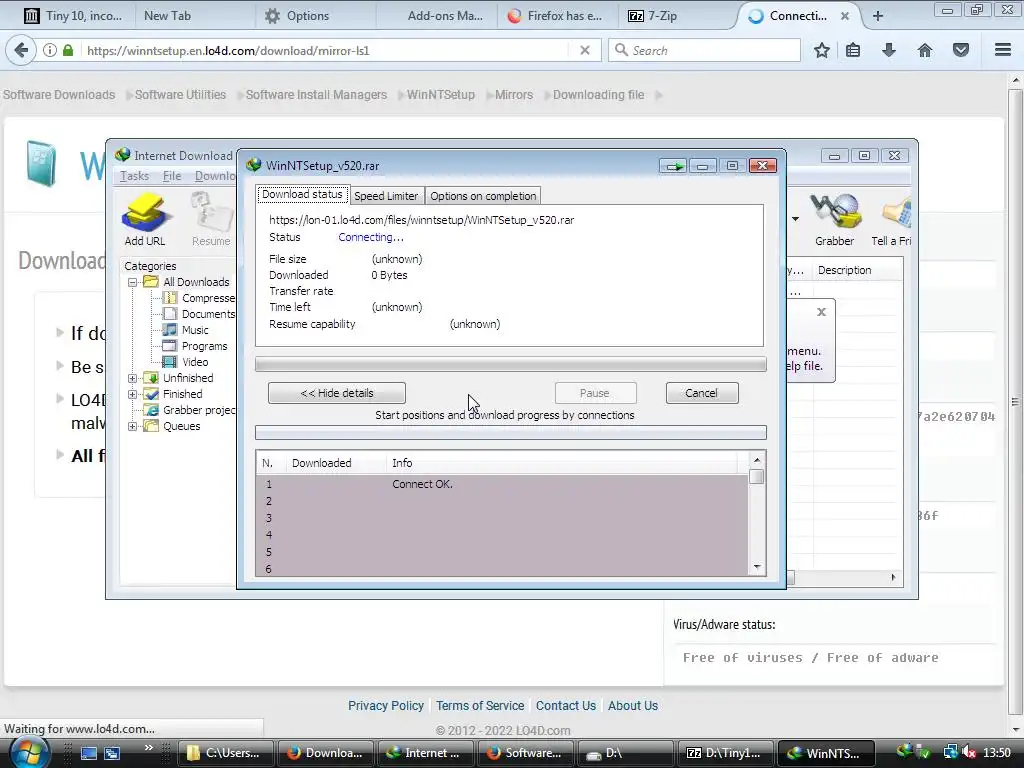Select Grabber projects tree item
Viewport: 1024px width, 768px height.
(x=189, y=410)
